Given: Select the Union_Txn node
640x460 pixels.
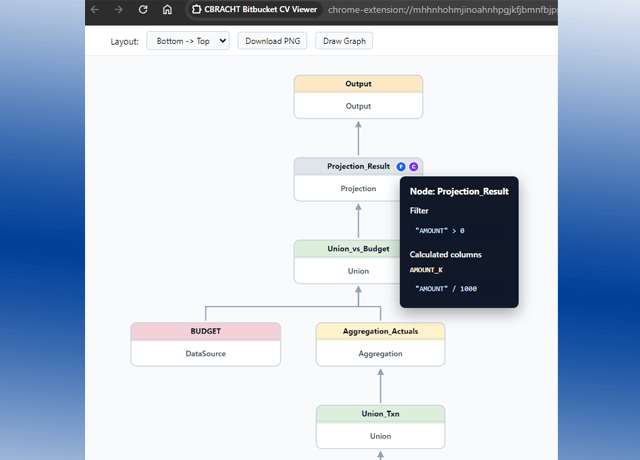Looking at the screenshot, I should pyautogui.click(x=380, y=427).
